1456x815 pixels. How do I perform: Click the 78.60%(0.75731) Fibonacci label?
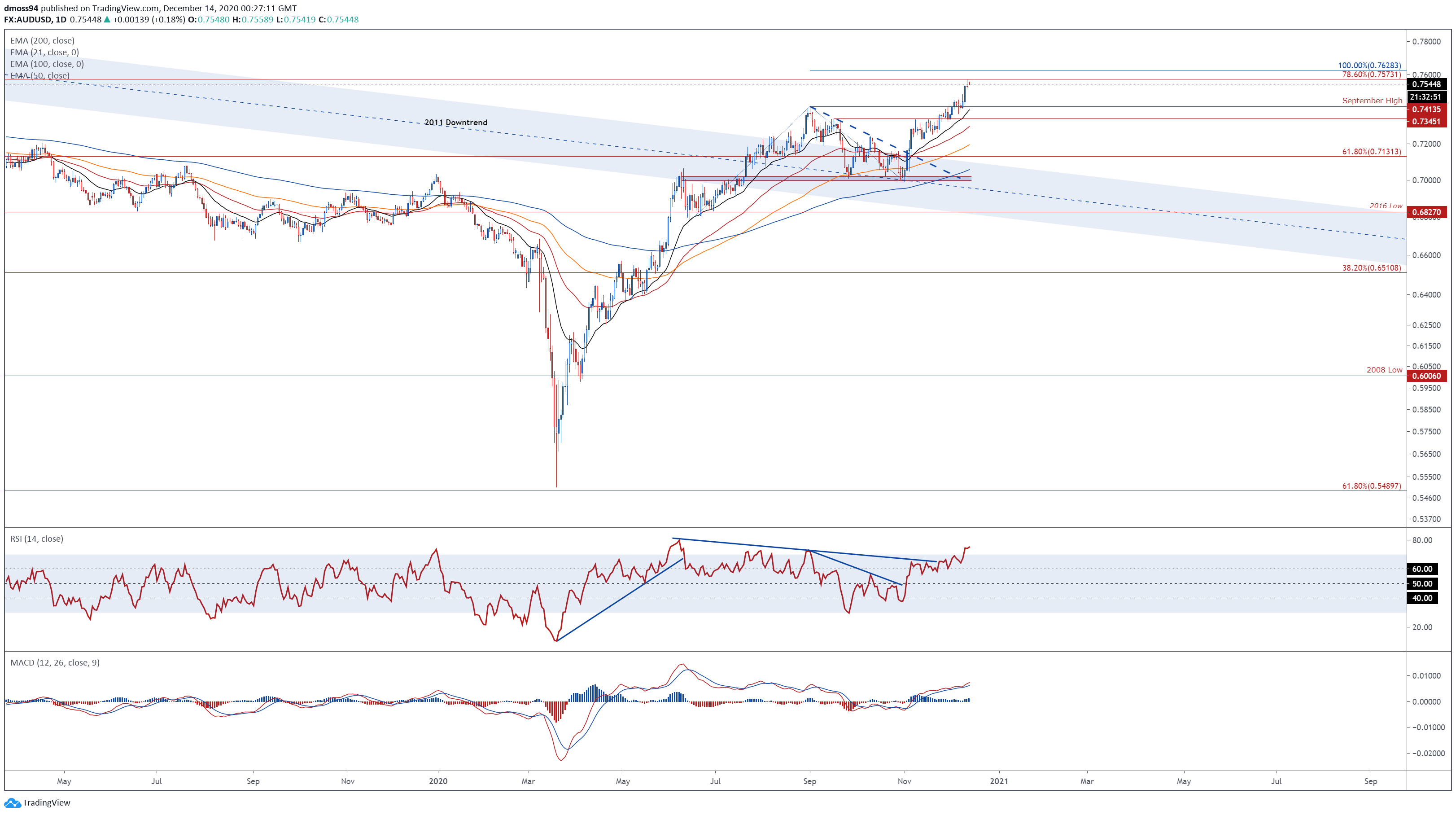[1372, 74]
